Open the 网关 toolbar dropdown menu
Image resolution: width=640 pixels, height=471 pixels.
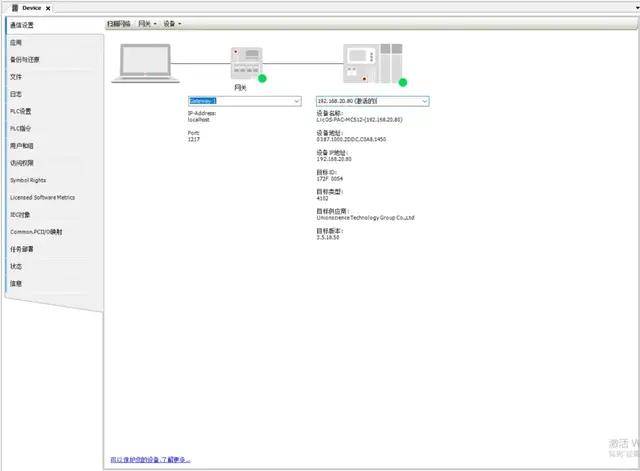click(x=146, y=23)
